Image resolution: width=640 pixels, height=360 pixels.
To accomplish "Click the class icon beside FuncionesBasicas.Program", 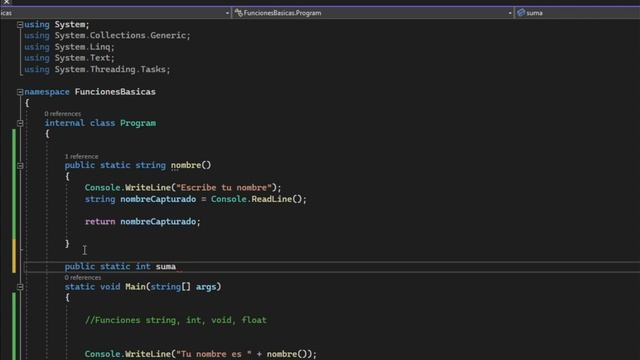I will (238, 13).
